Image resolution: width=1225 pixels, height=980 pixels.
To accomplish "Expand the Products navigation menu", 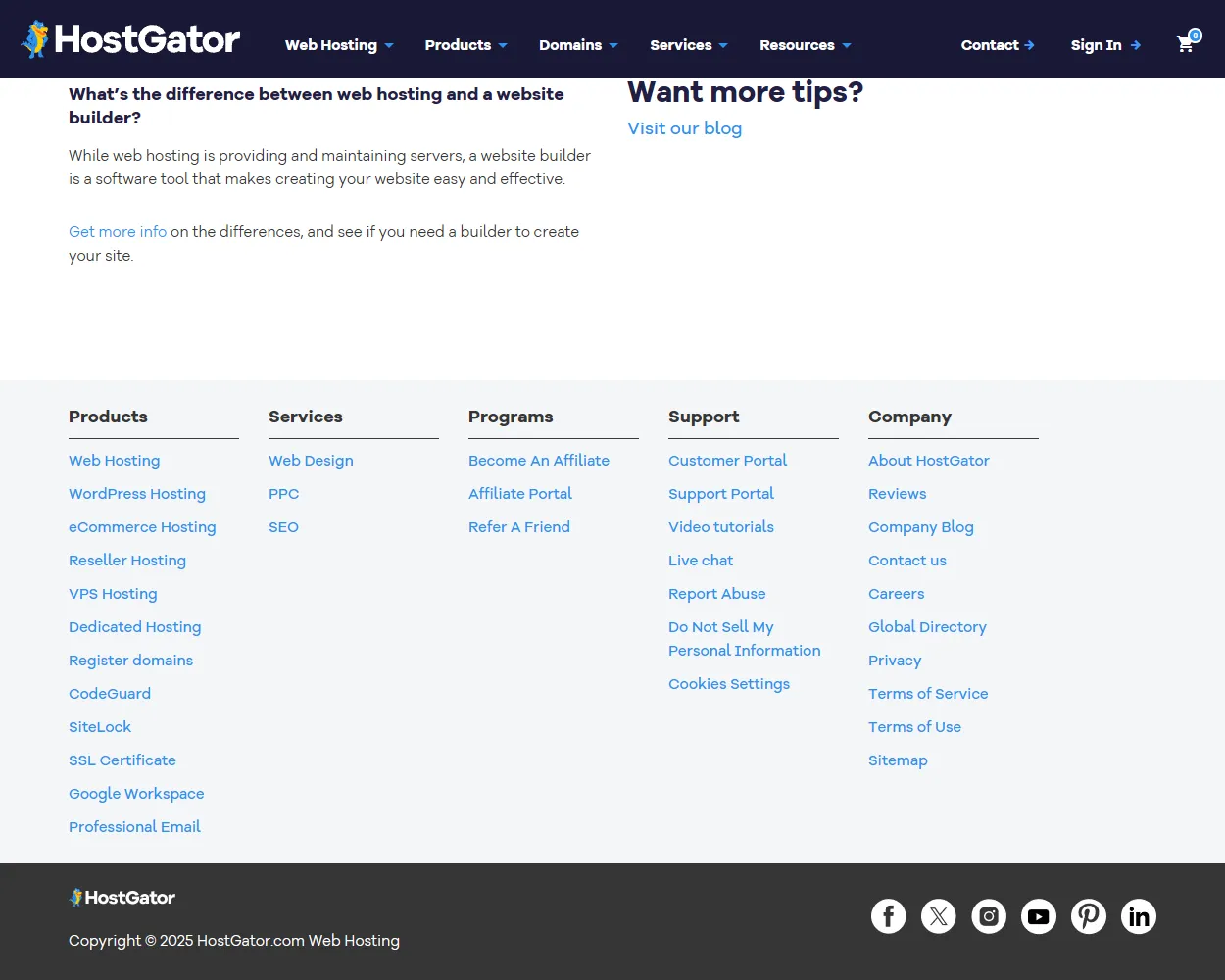I will click(465, 45).
